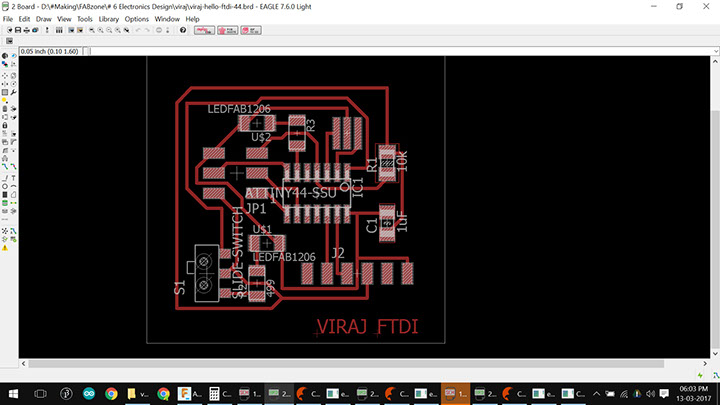Screen dimensions: 720x405
Task: Select the Show (eye) tool
Action: coord(13,56)
